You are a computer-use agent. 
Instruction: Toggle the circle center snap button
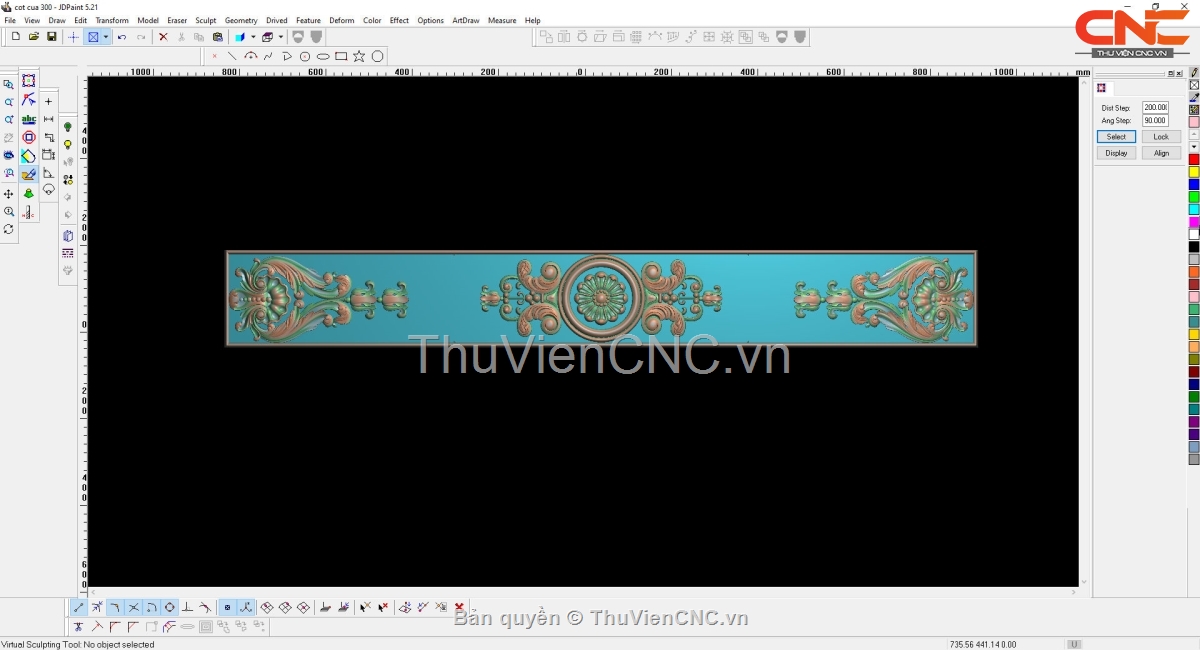(170, 607)
